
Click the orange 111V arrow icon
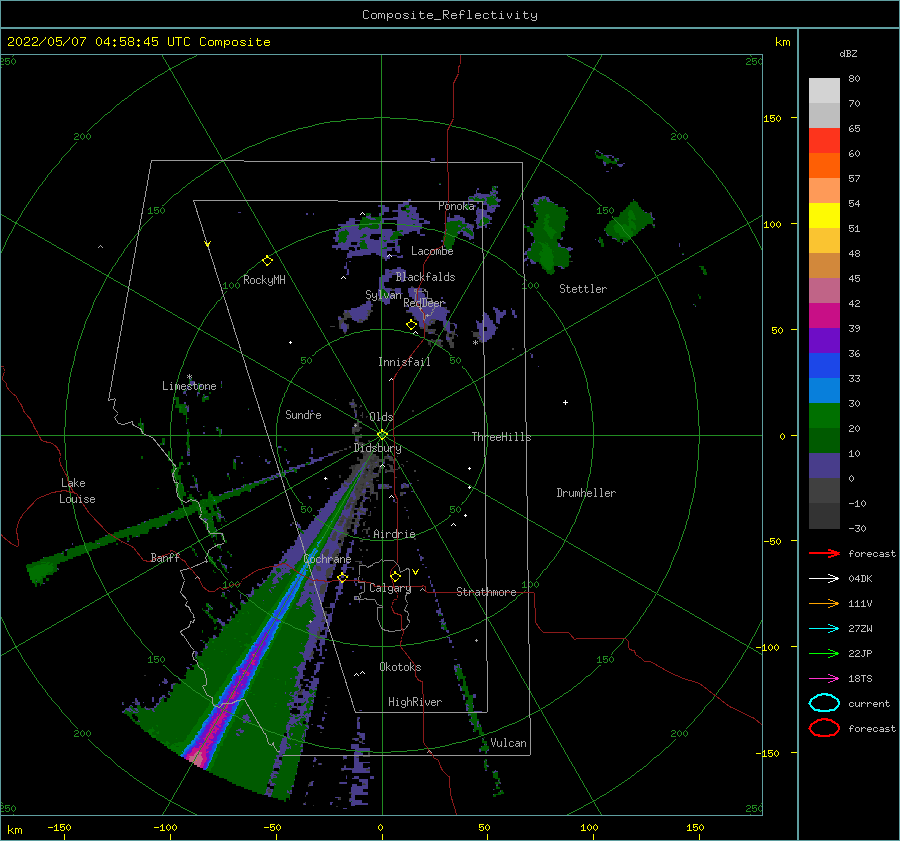824,603
